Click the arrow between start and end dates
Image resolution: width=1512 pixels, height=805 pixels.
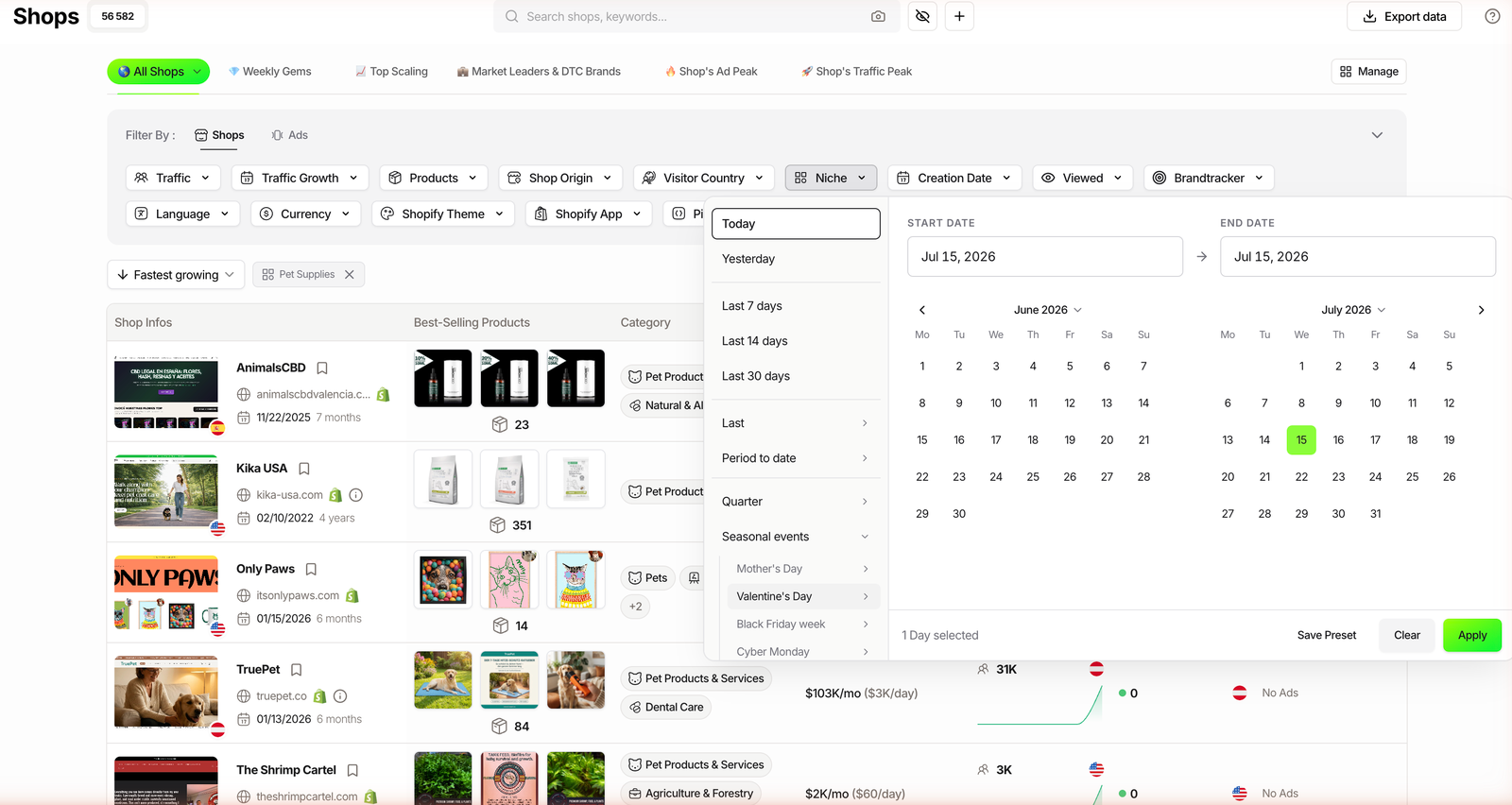1202,257
